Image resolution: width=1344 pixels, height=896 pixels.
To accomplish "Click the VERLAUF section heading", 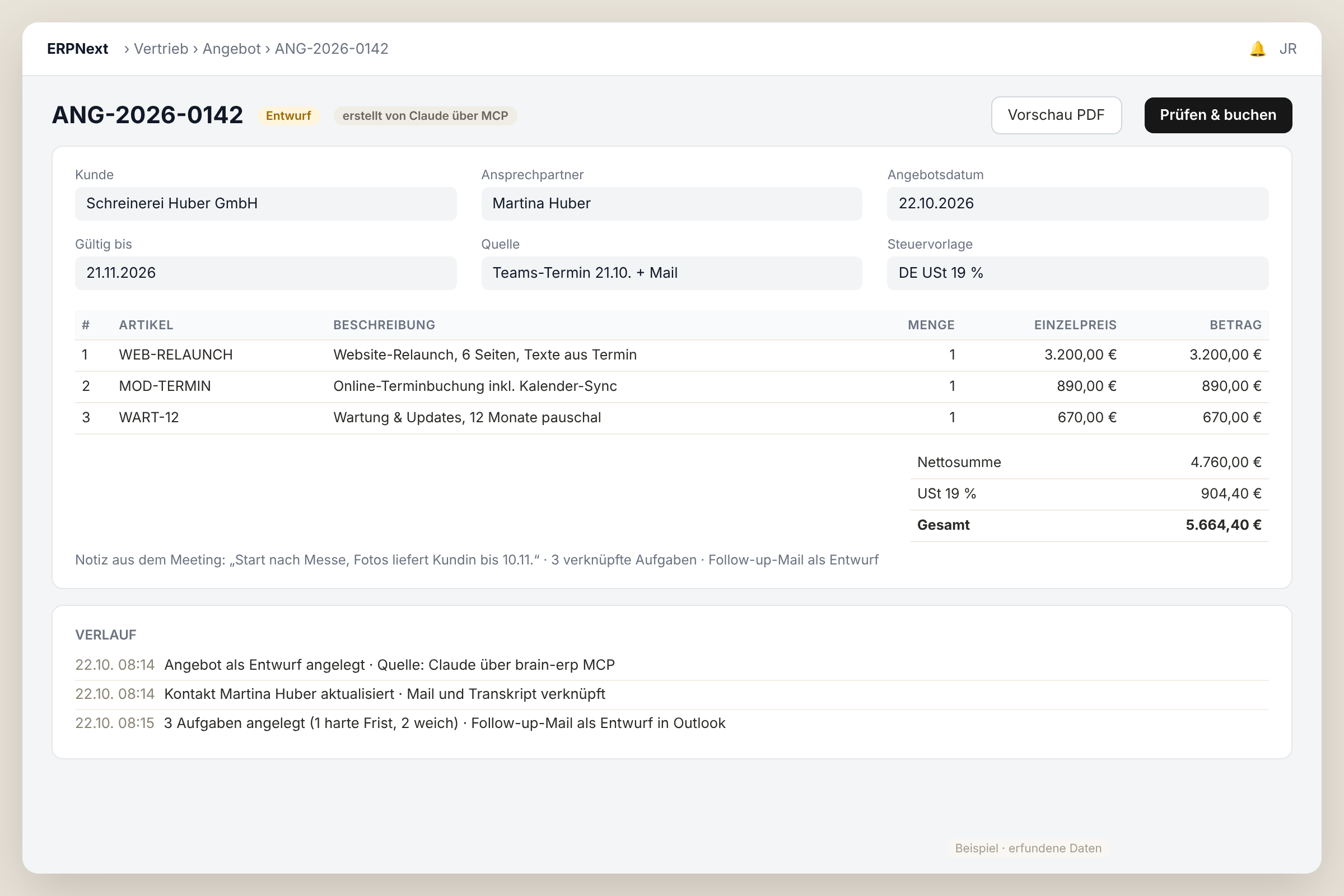I will (x=106, y=635).
